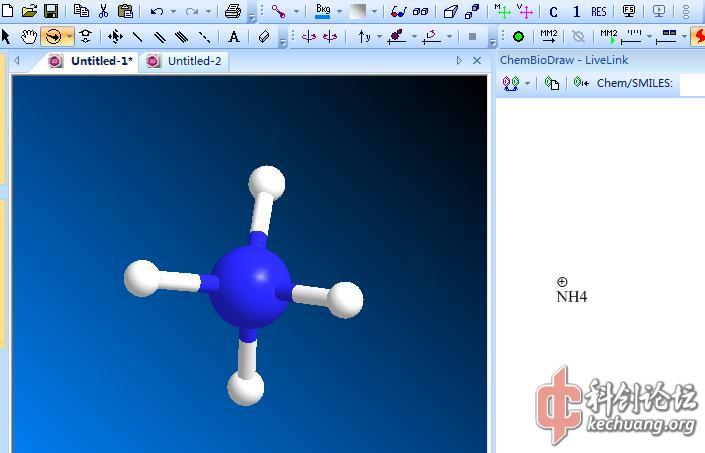Viewport: 705px width, 453px height.
Task: Toggle residue labels with RES button
Action: tap(598, 12)
